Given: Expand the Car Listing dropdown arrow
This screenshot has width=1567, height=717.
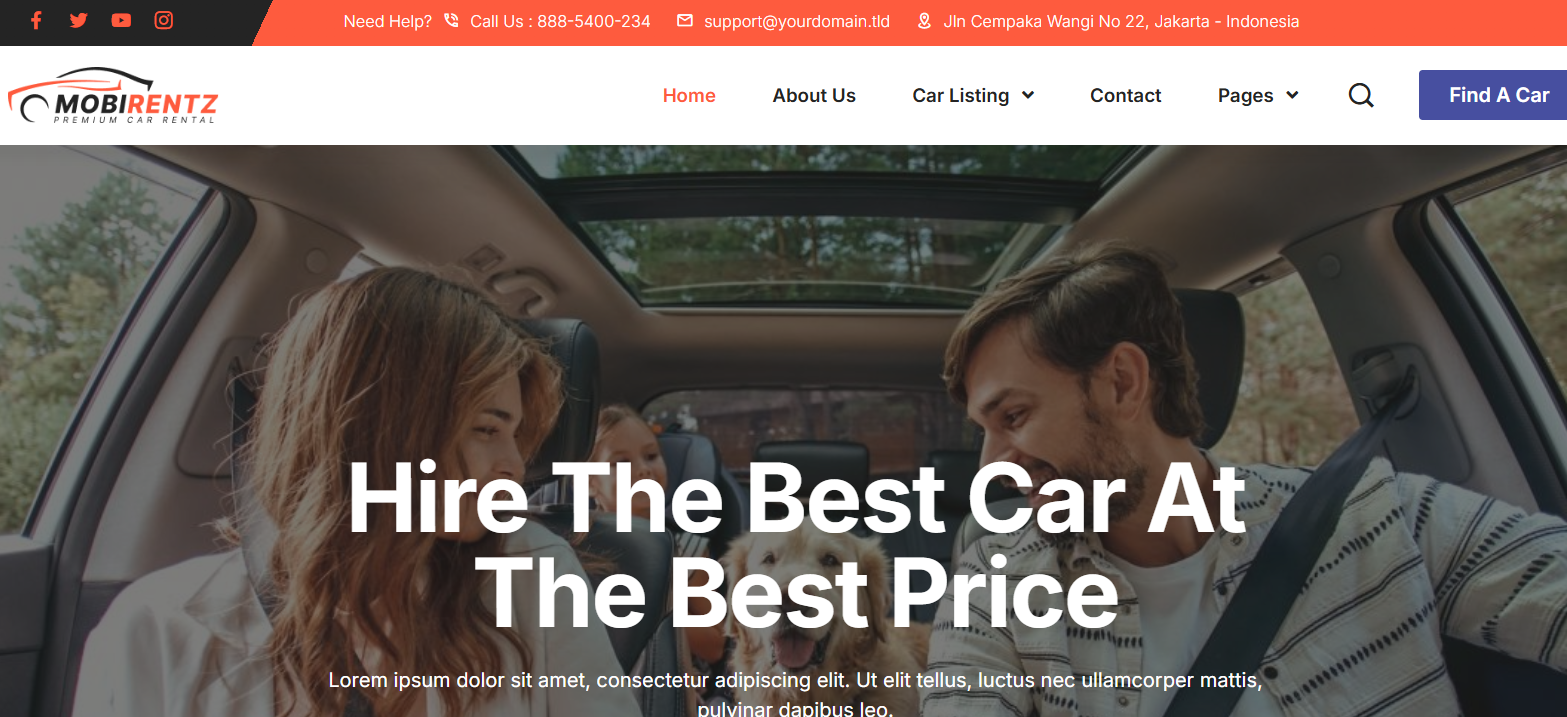Looking at the screenshot, I should (1028, 95).
